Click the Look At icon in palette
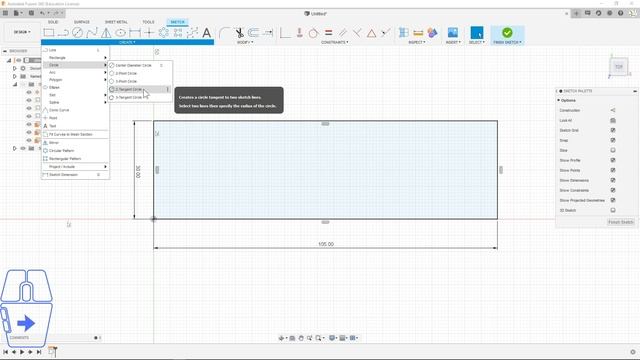Image resolution: width=640 pixels, height=360 pixels. click(613, 120)
